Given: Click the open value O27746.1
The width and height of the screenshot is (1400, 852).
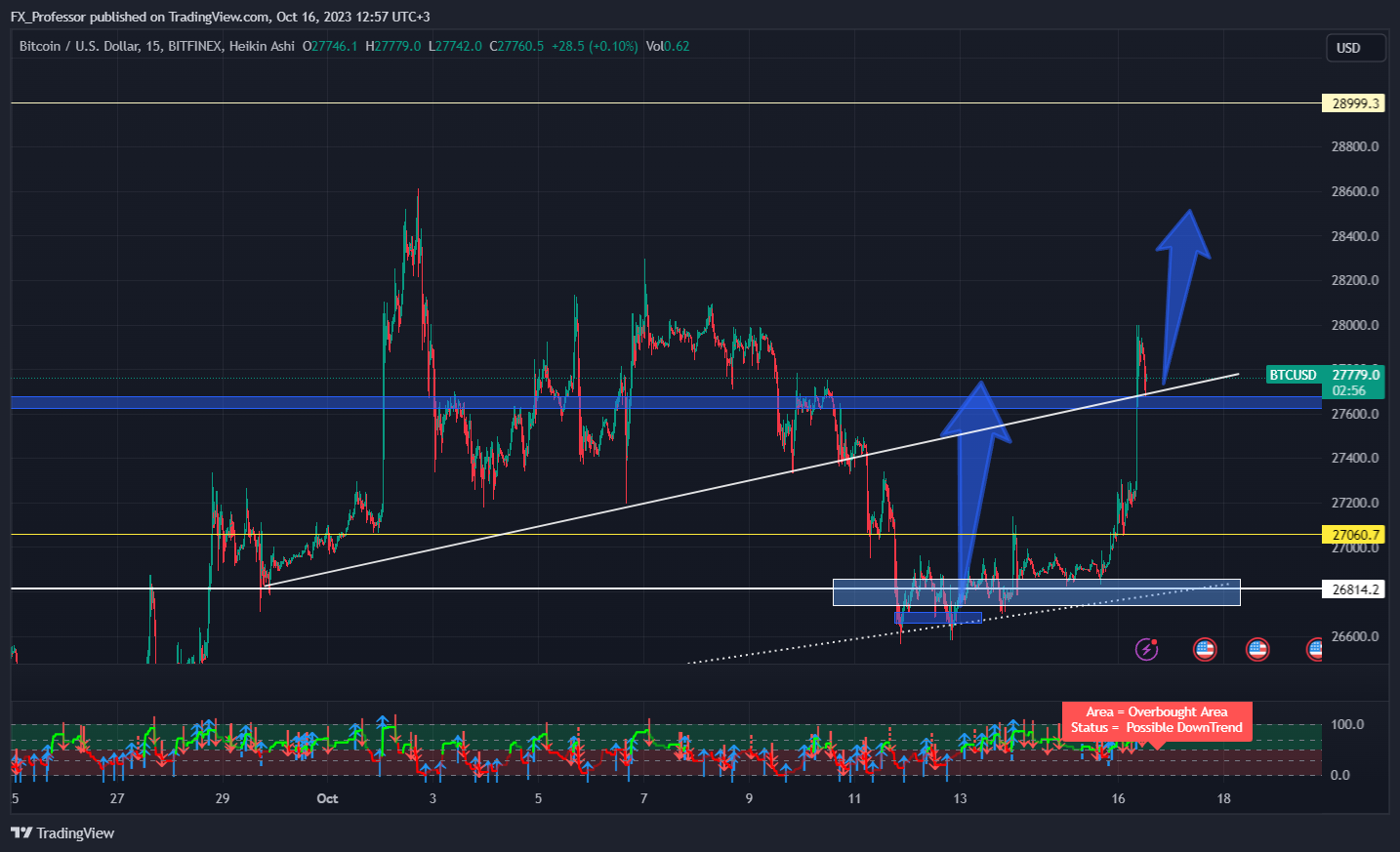Looking at the screenshot, I should [x=330, y=46].
